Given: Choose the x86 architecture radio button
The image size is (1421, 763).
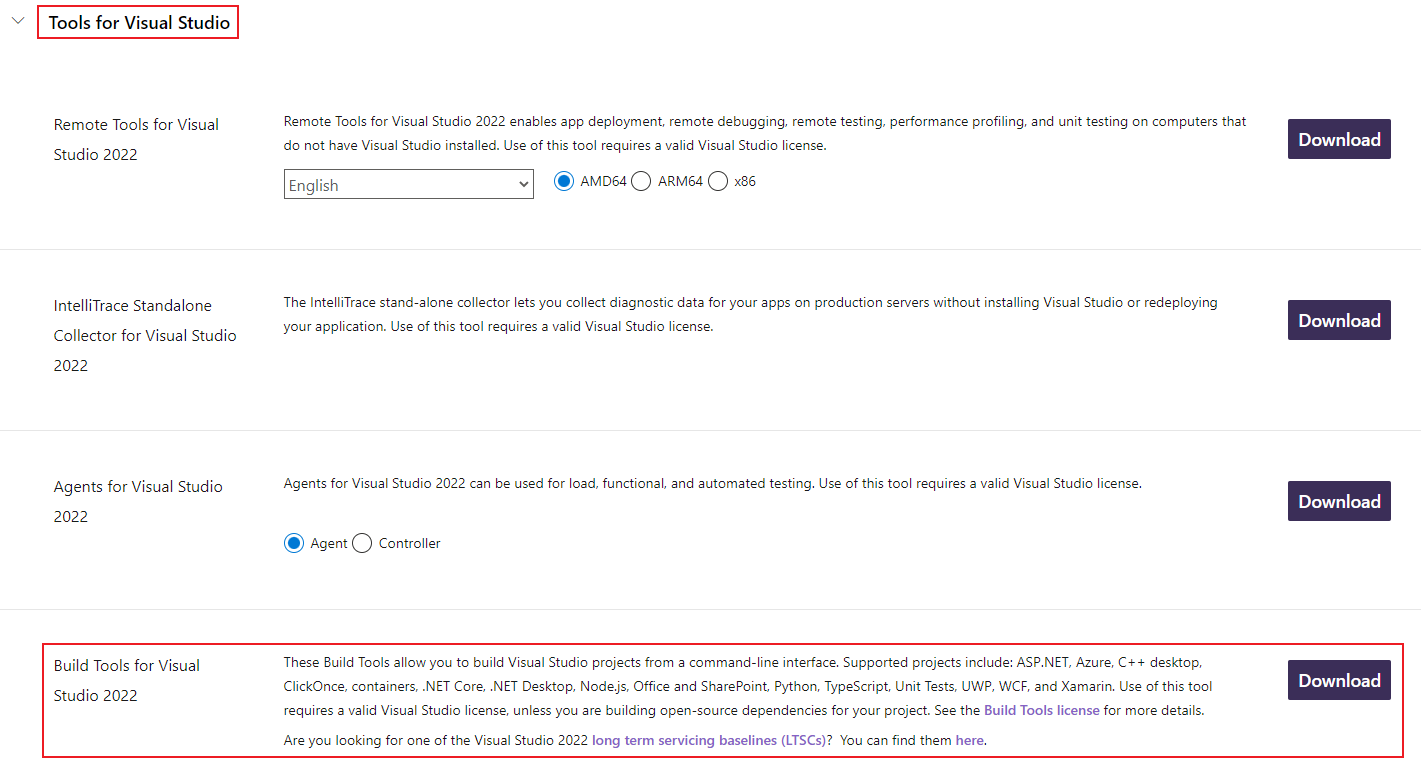Looking at the screenshot, I should pyautogui.click(x=718, y=181).
